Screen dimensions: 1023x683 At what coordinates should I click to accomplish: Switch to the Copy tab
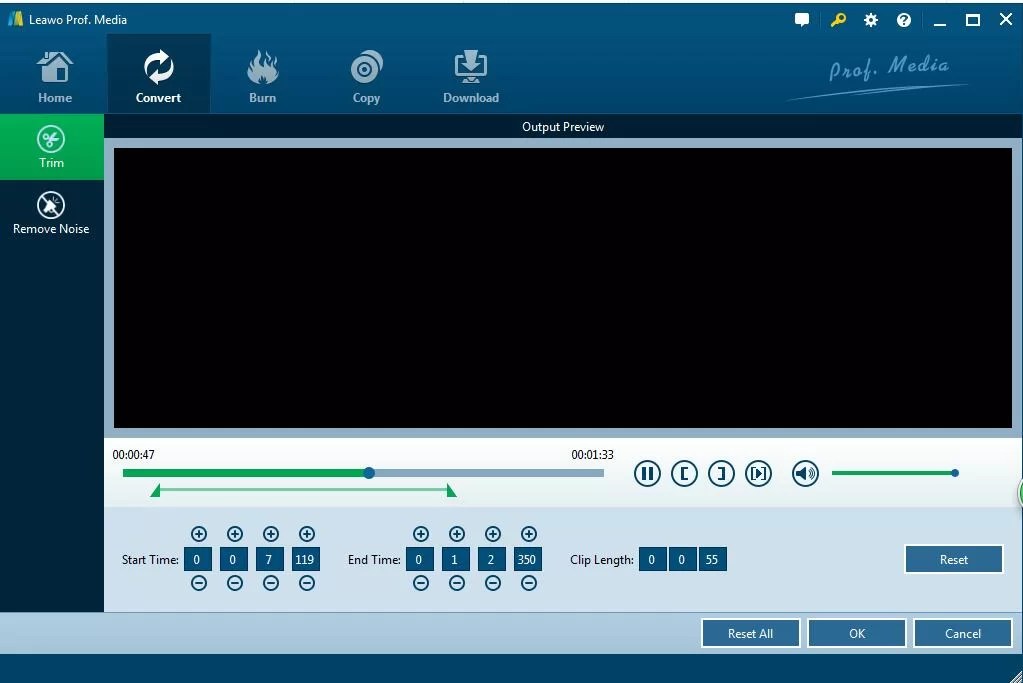coord(366,73)
